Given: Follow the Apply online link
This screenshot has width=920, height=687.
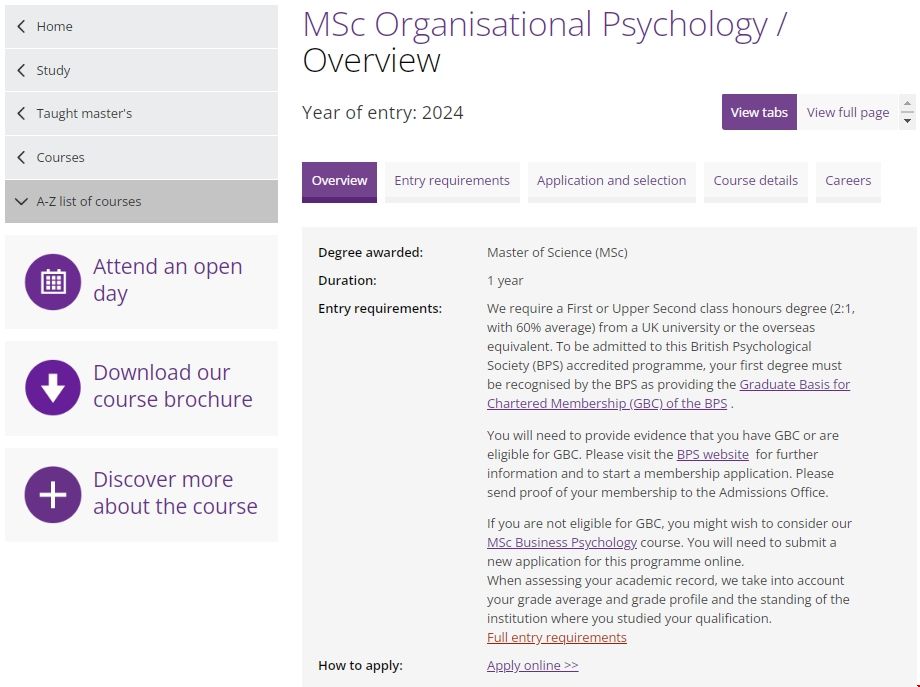Looking at the screenshot, I should pyautogui.click(x=532, y=665).
